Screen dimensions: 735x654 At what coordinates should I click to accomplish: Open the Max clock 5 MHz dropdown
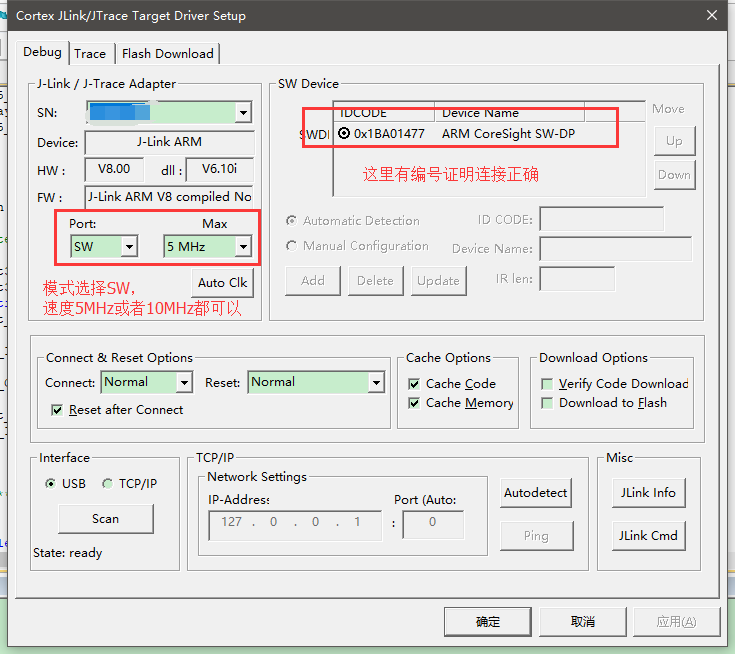tap(243, 246)
